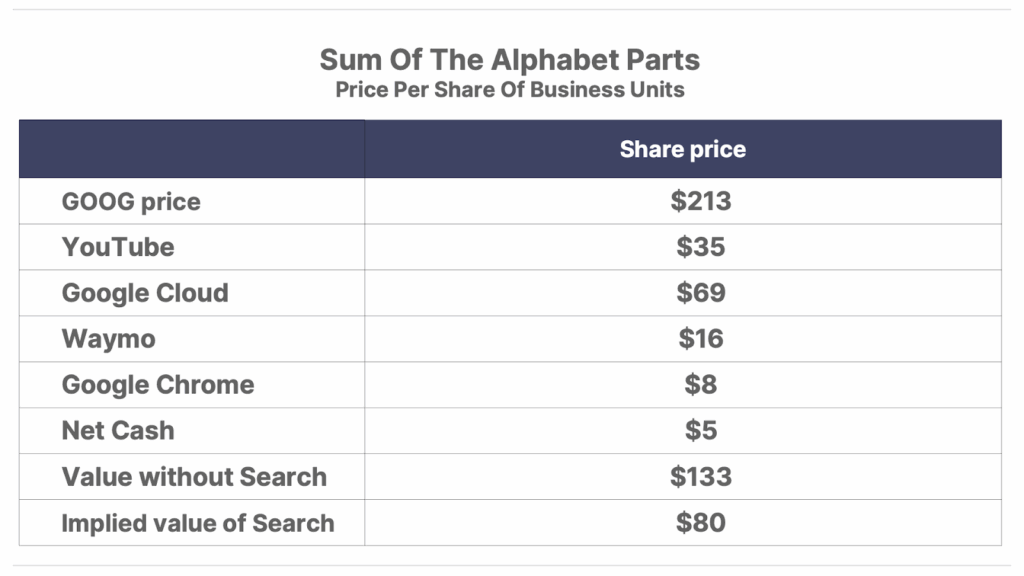The height and width of the screenshot is (576, 1024).
Task: Click the $16 Waymo value
Action: pyautogui.click(x=701, y=339)
